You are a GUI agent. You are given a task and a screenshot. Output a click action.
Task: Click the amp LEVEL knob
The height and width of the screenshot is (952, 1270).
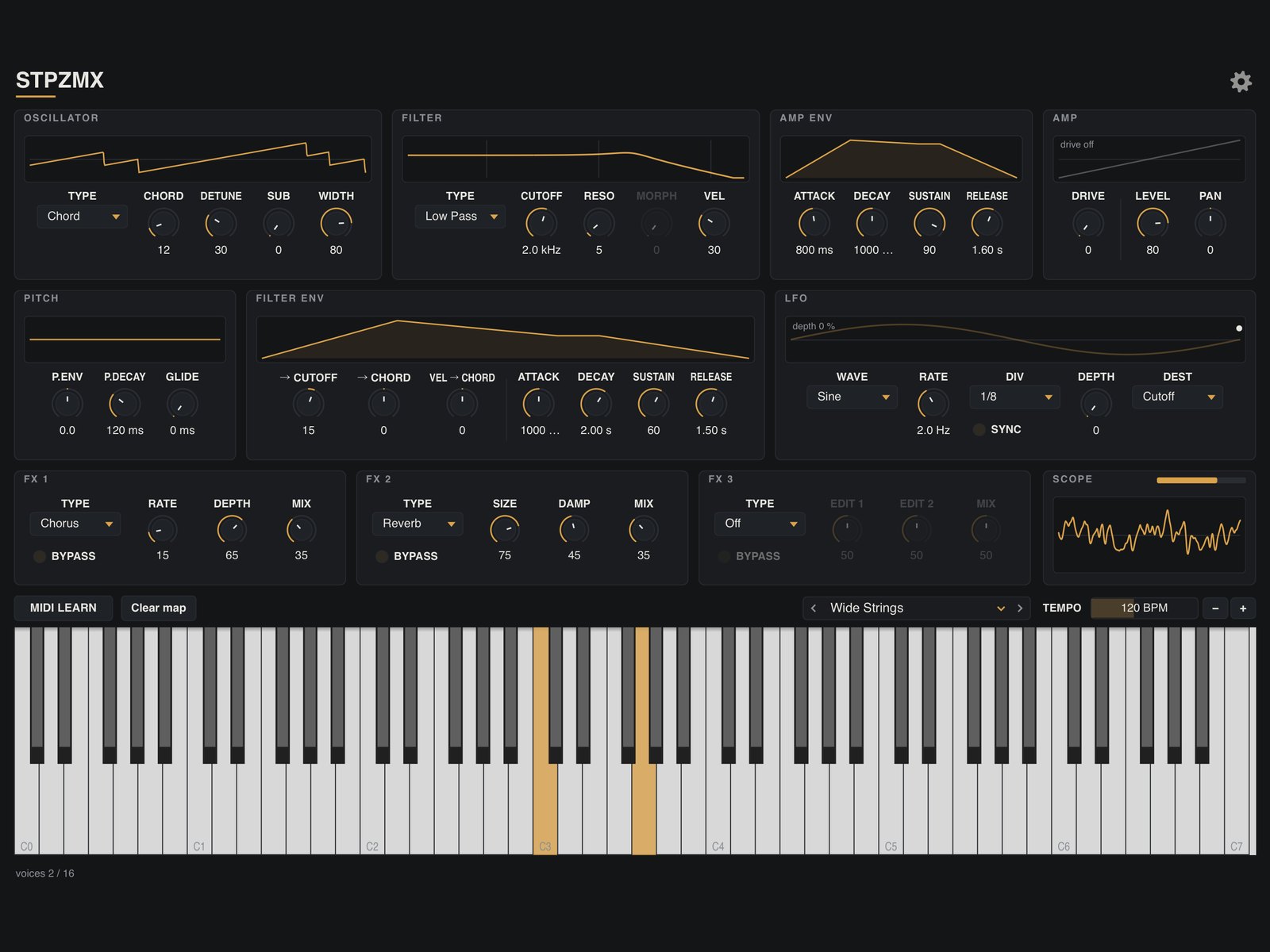tap(1153, 223)
